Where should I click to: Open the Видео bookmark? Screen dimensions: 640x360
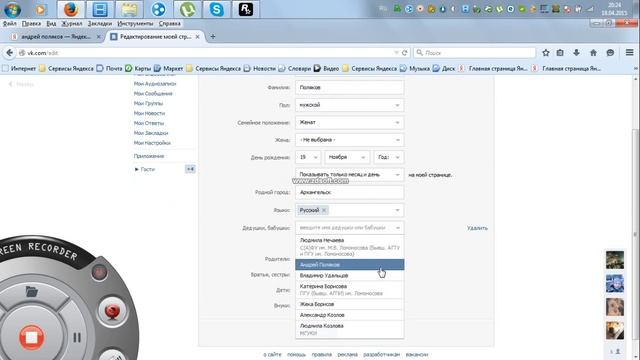[x=327, y=69]
